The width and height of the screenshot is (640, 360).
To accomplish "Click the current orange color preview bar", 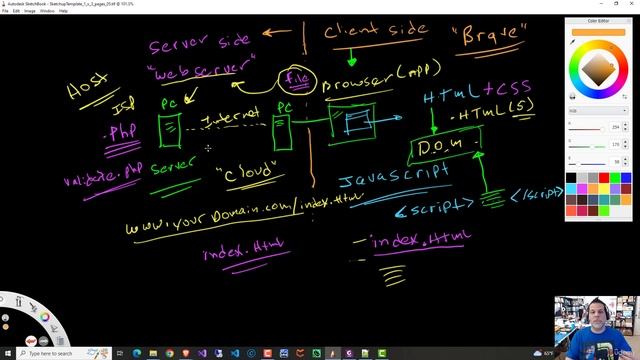I will pyautogui.click(x=598, y=32).
